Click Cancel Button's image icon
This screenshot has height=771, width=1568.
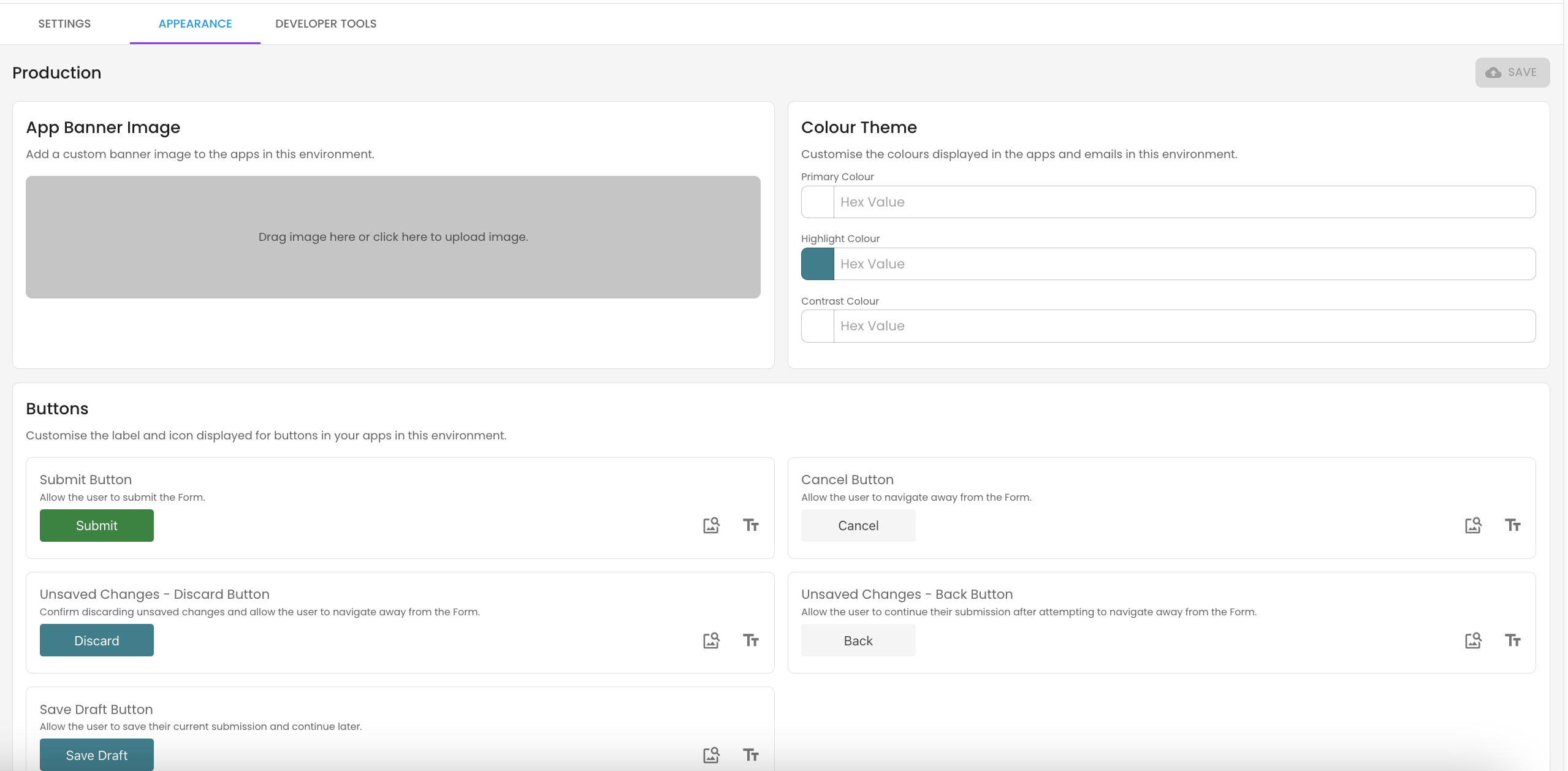point(1473,525)
